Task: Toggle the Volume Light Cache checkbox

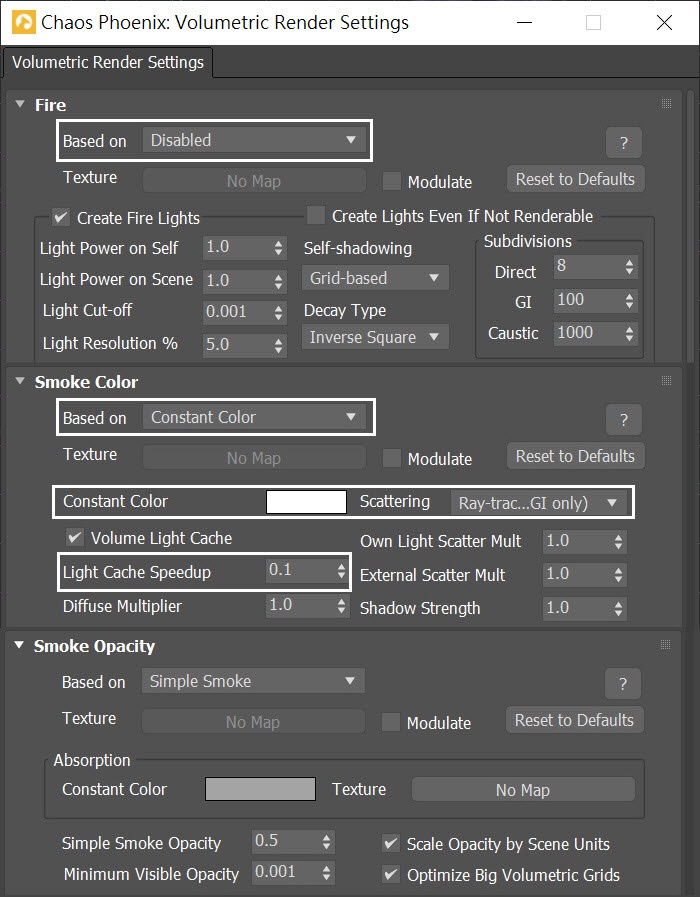Action: [75, 538]
